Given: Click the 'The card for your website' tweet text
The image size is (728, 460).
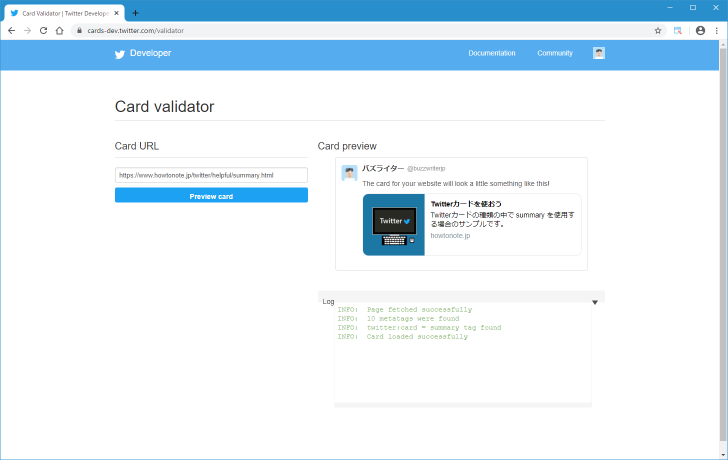Looking at the screenshot, I should tap(455, 184).
